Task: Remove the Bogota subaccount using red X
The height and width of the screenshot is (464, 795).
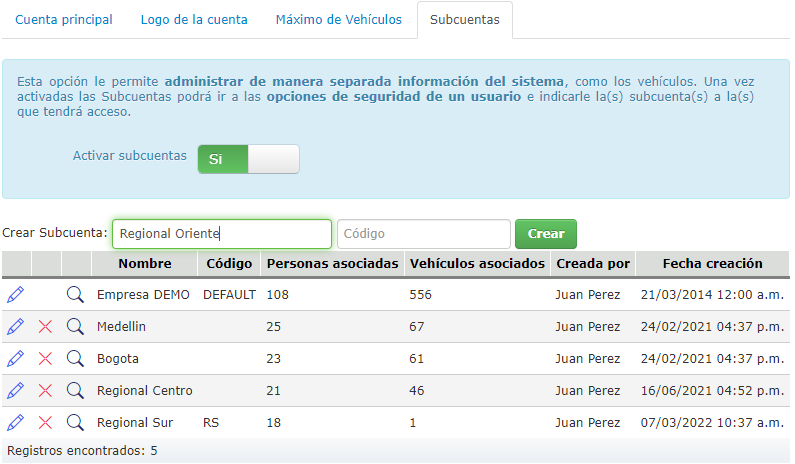Action: [x=45, y=359]
